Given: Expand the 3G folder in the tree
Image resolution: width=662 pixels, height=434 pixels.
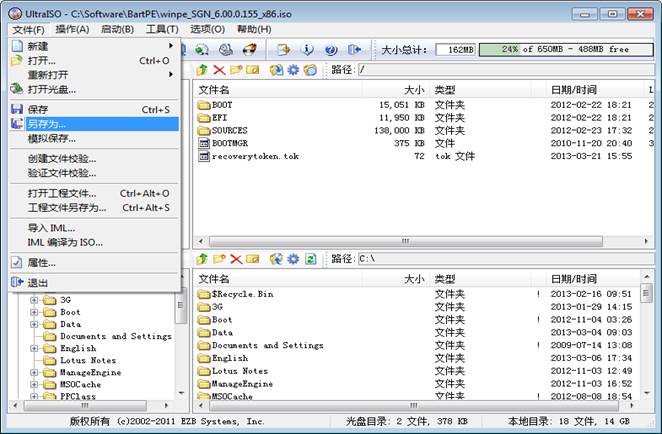Looking at the screenshot, I should coord(34,299).
